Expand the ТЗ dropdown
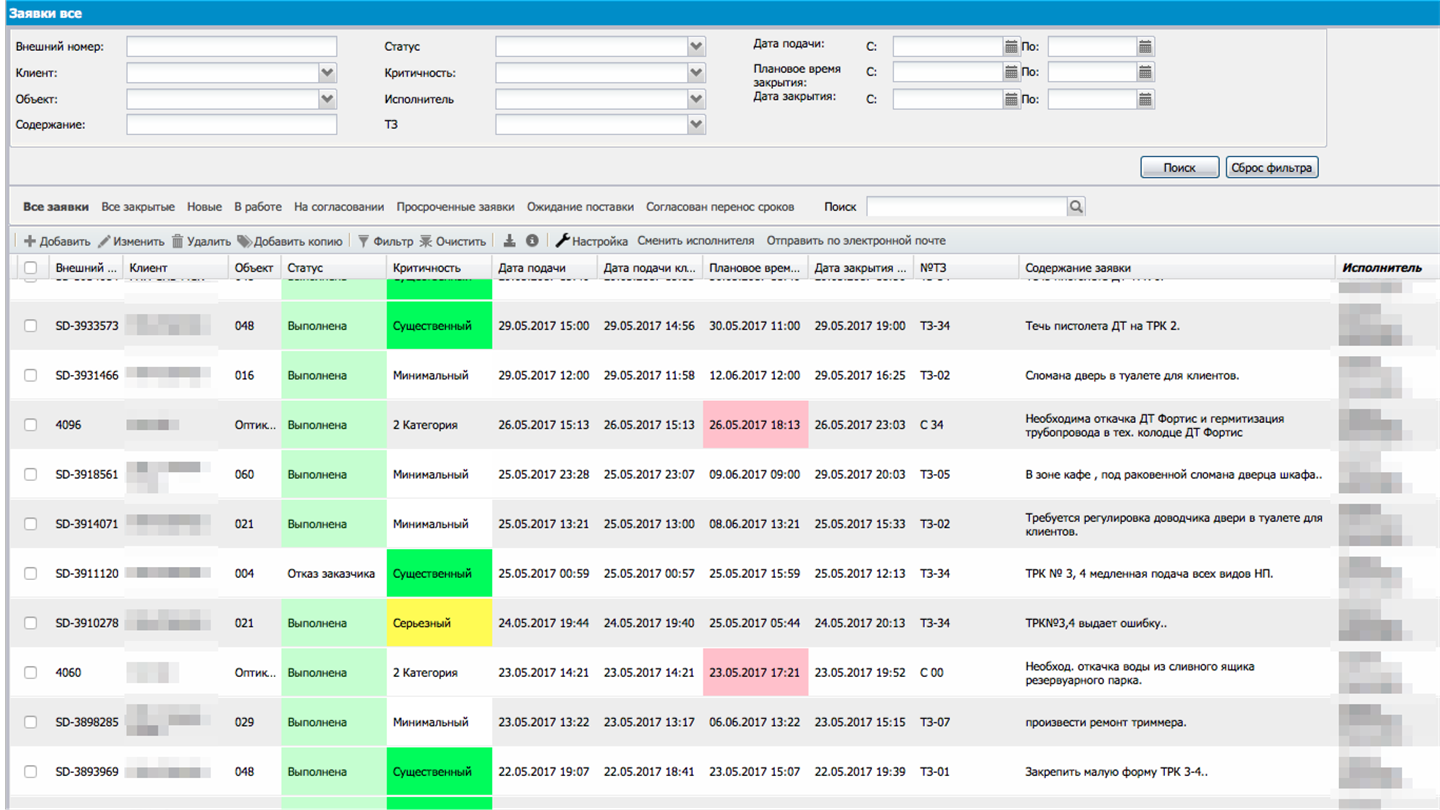This screenshot has width=1440, height=810. pos(696,125)
